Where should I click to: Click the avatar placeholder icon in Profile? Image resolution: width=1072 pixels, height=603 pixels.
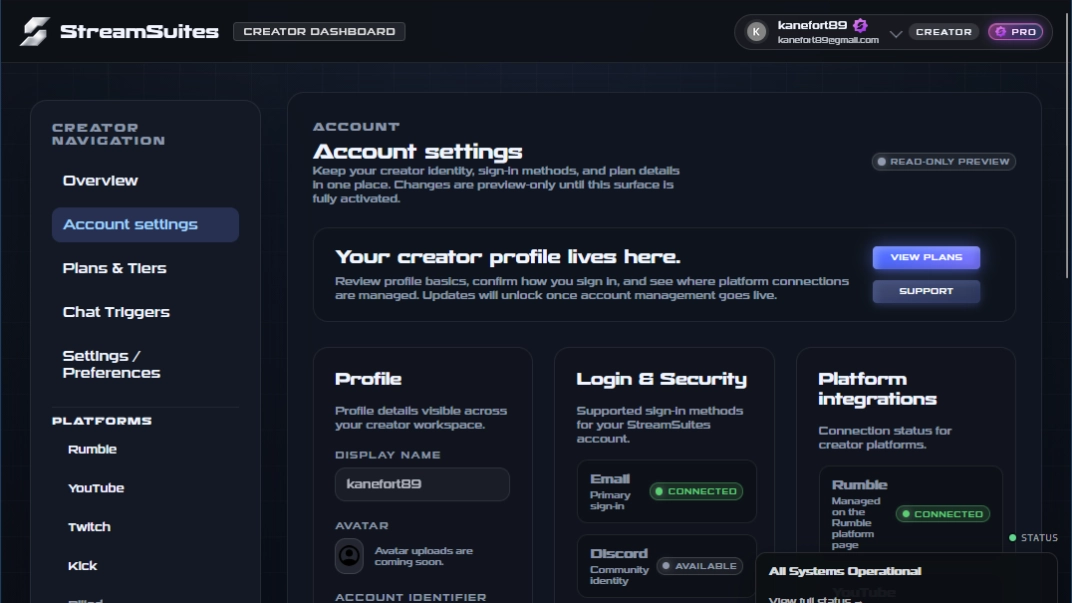[x=349, y=555]
